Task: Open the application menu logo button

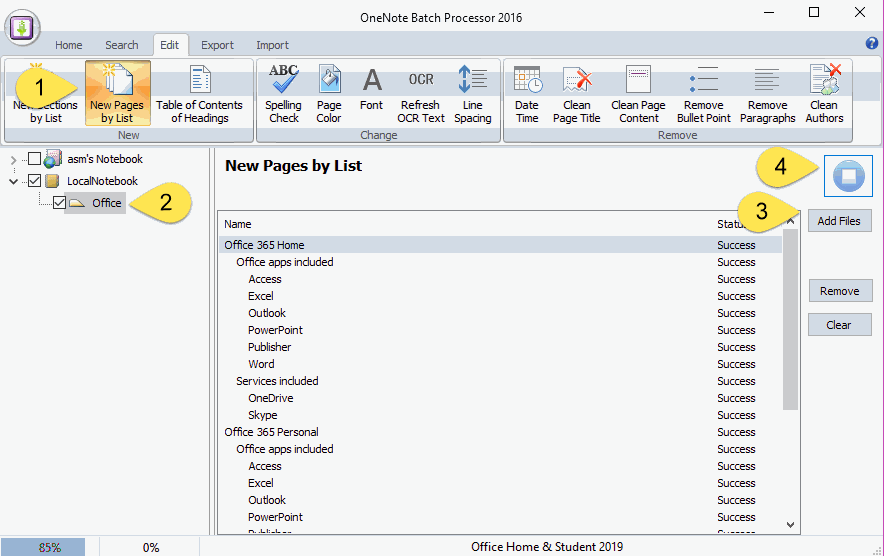Action: point(23,27)
